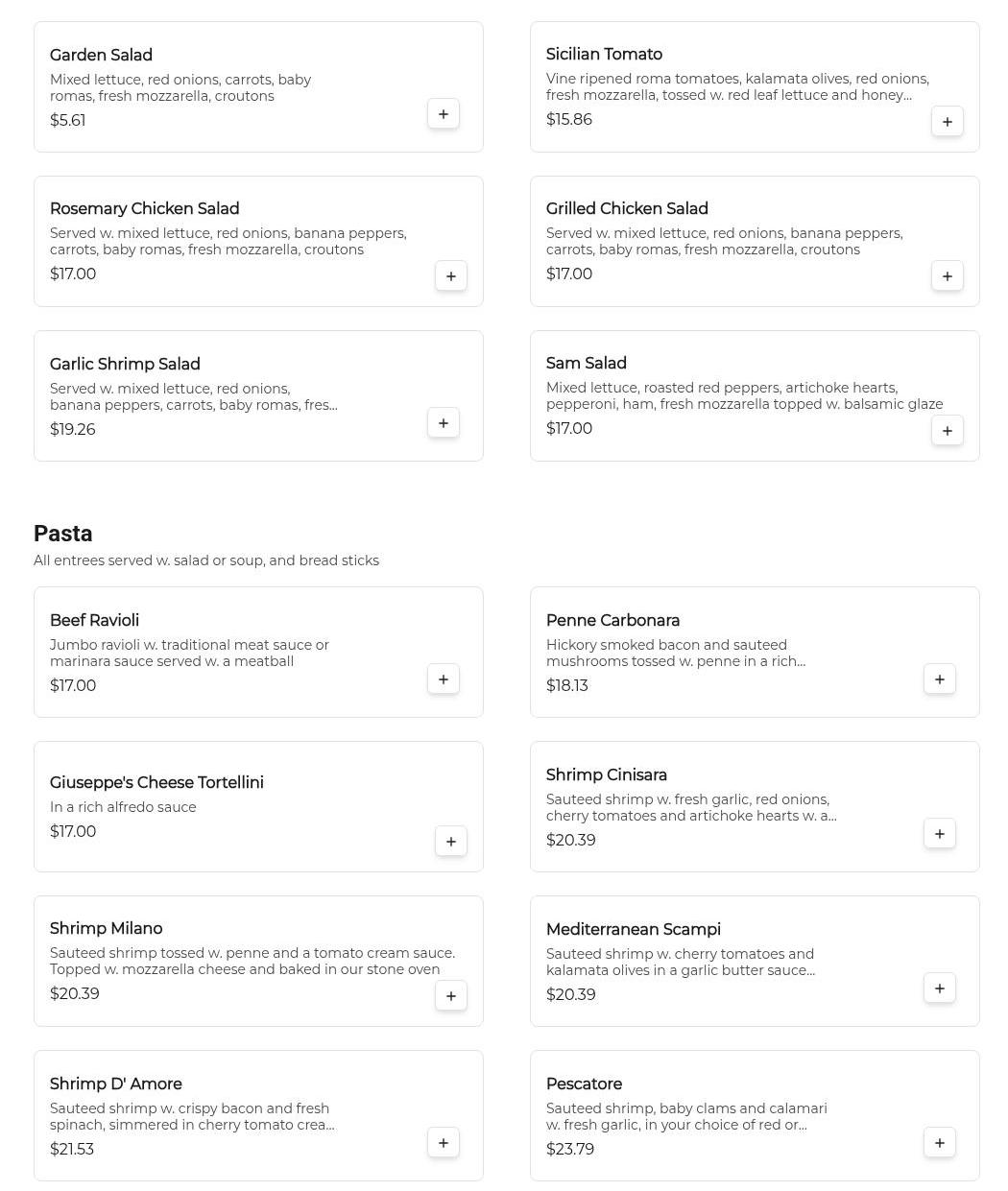Viewport: 1008px width, 1191px height.
Task: Add Garden Salad with plus icon
Action: point(444,114)
